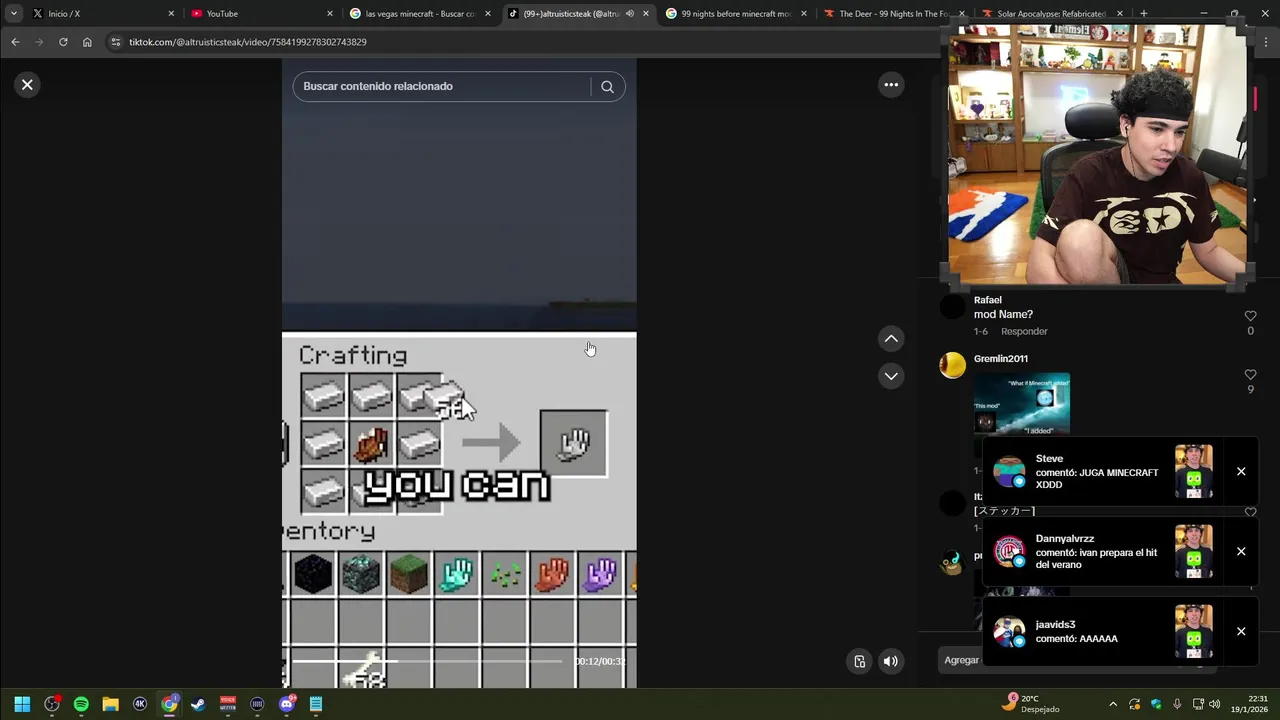1280x720 pixels.
Task: View site information icon in address bar
Action: [115, 42]
